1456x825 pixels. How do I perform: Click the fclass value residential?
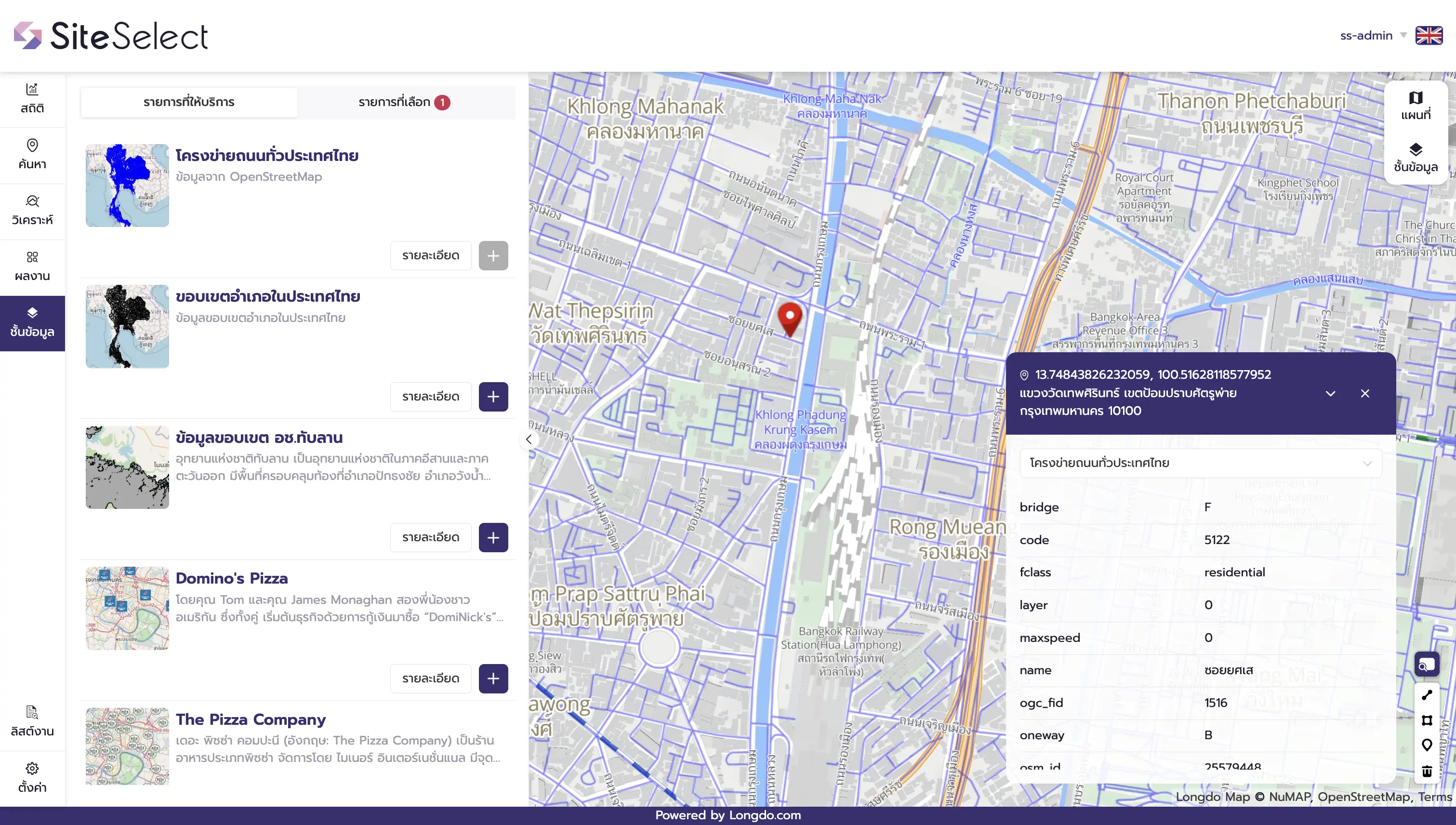(x=1234, y=572)
